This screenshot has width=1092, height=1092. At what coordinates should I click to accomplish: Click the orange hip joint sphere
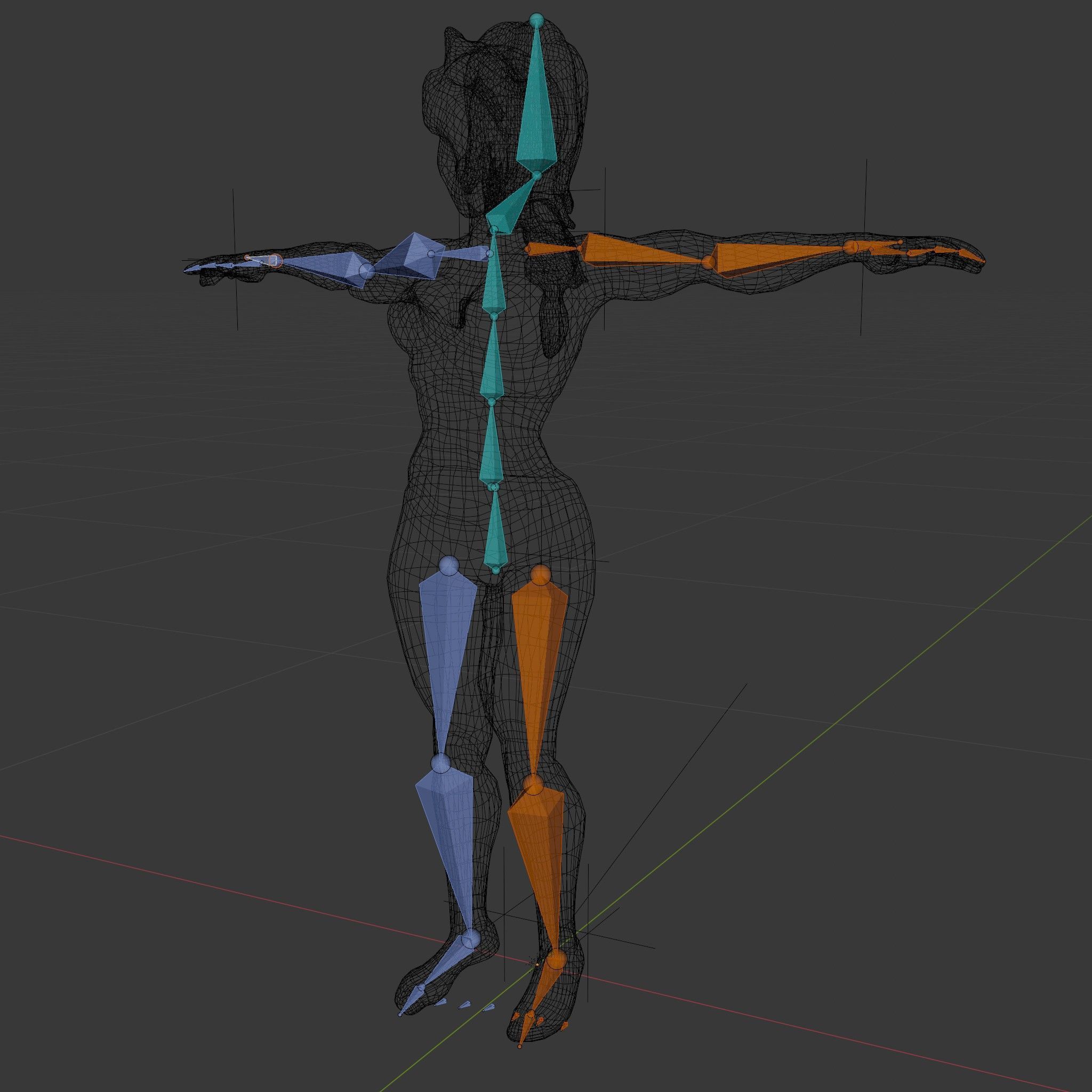[x=541, y=575]
